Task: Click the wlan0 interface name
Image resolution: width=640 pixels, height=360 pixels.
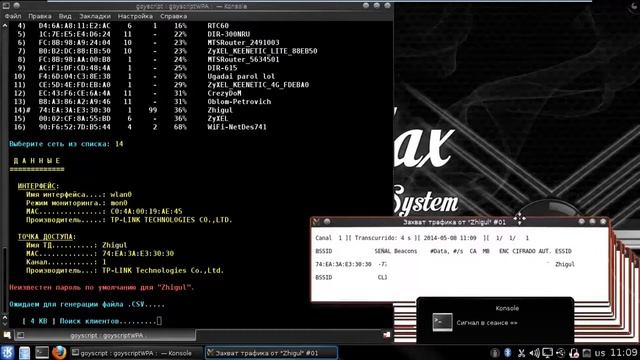Action: [x=121, y=195]
